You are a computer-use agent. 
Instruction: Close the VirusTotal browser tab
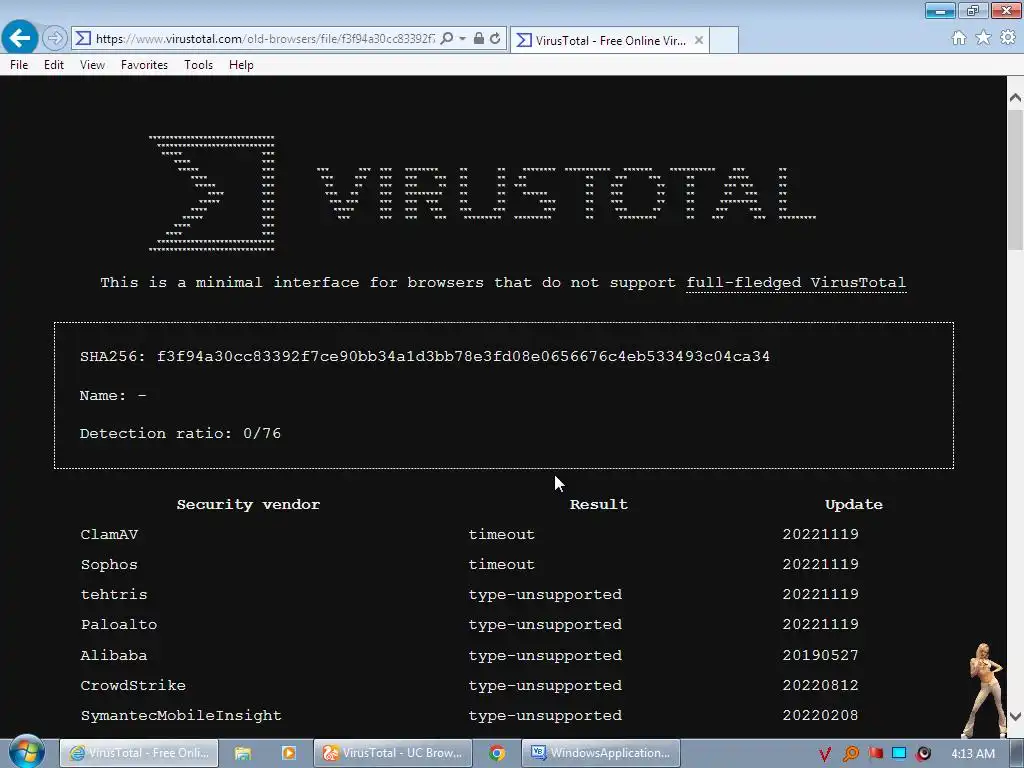[699, 40]
